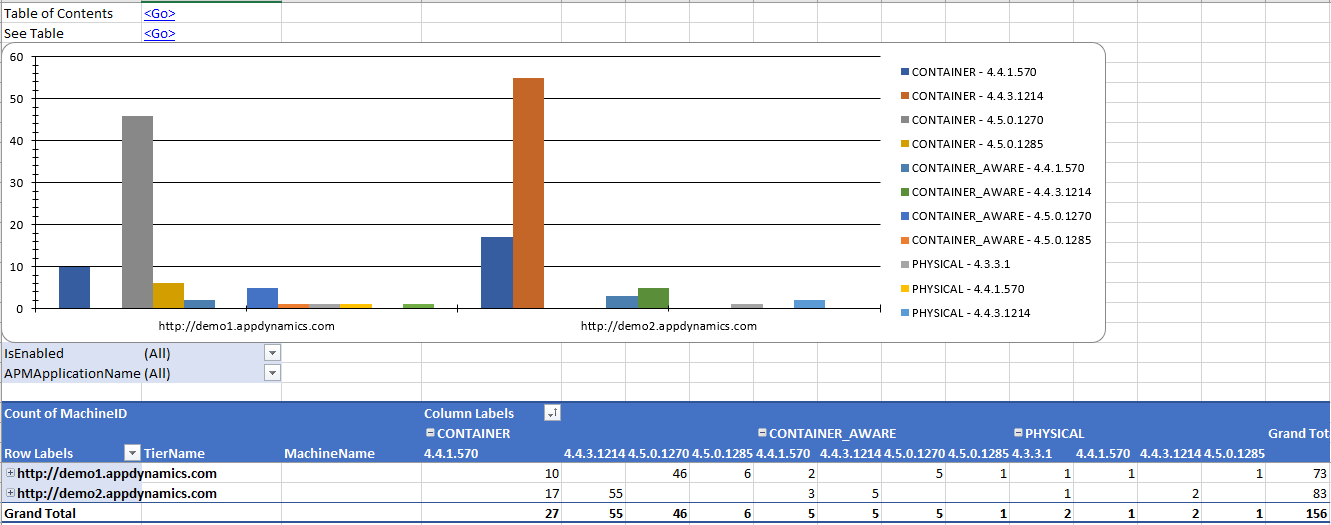
Task: Collapse the CONTAINER_AWARE column group
Action: click(762, 433)
